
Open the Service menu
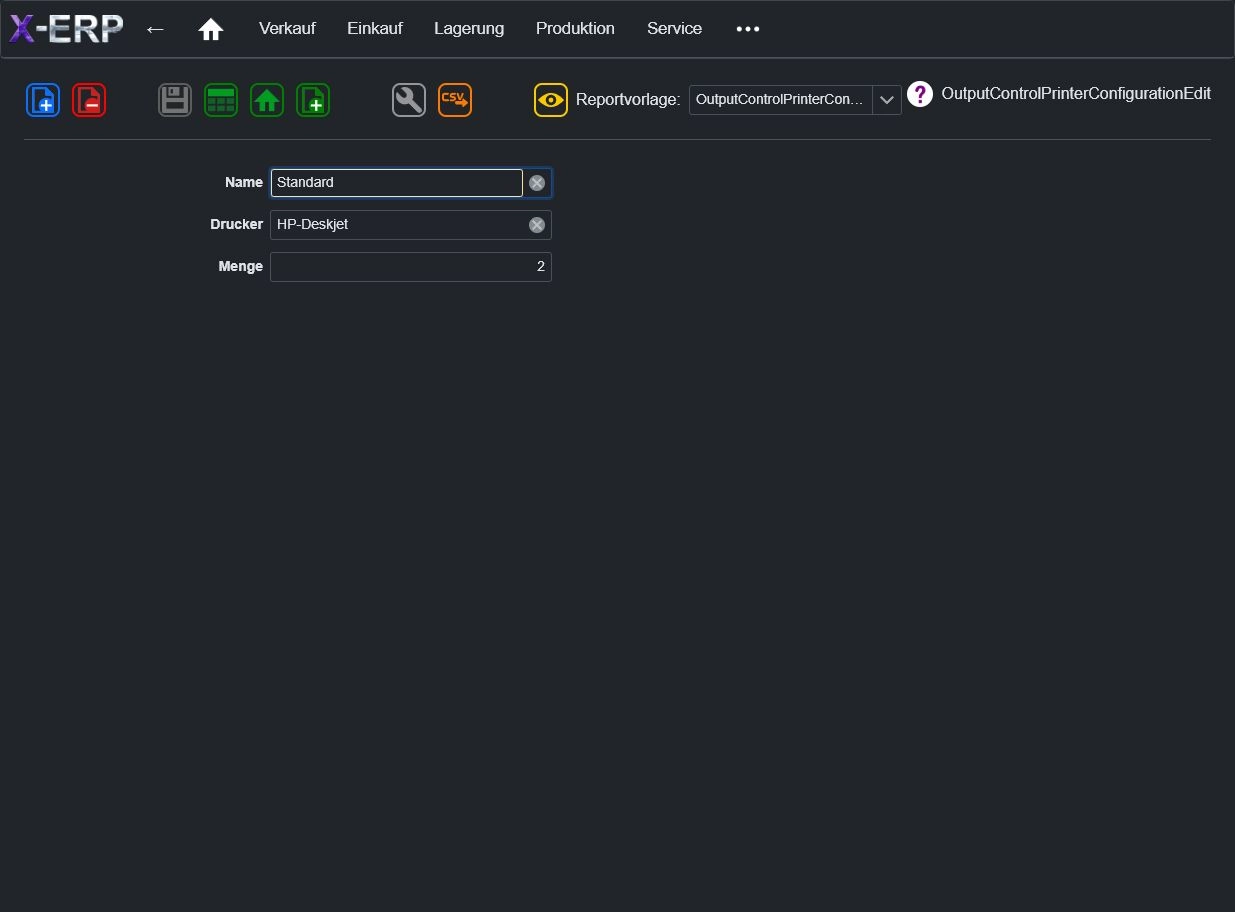point(674,29)
